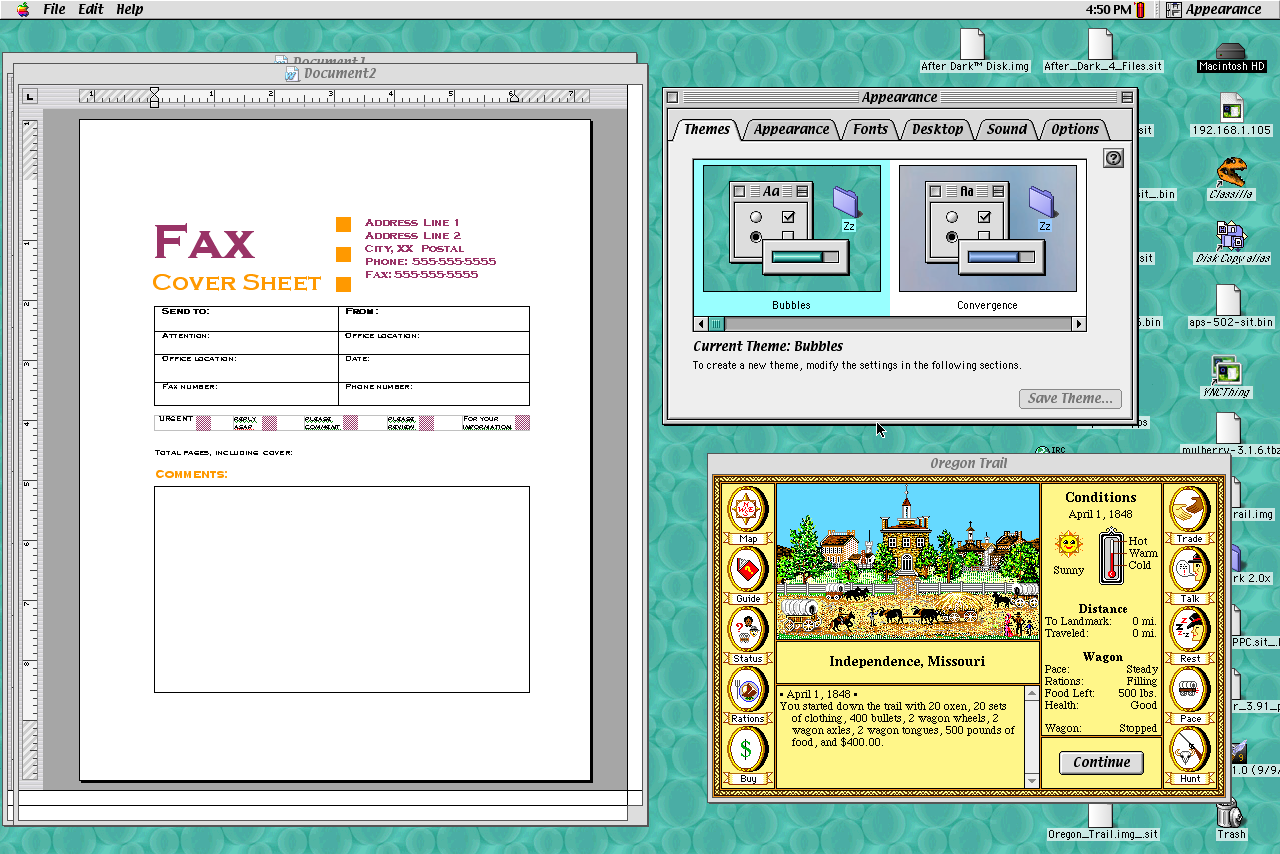The height and width of the screenshot is (854, 1280).
Task: Click the Send To field in fax
Action: (246, 318)
